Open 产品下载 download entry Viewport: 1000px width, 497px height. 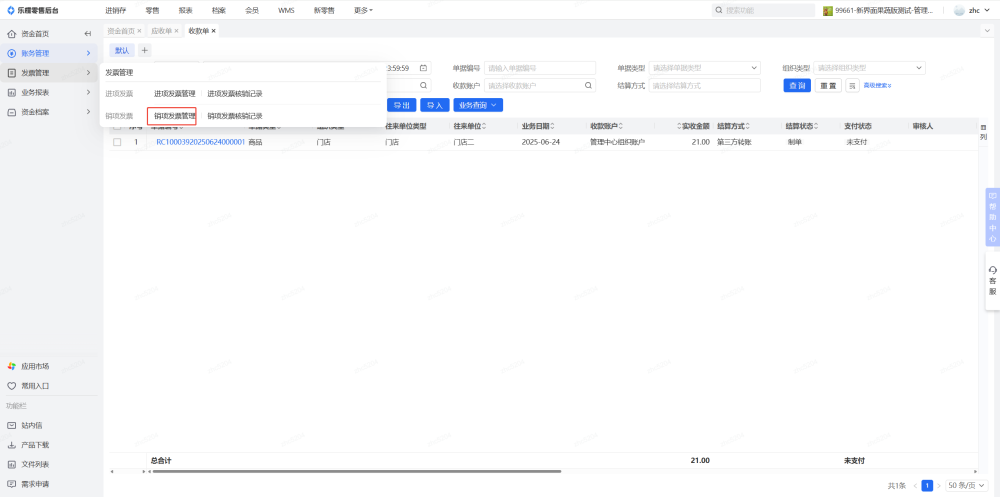tap(35, 444)
